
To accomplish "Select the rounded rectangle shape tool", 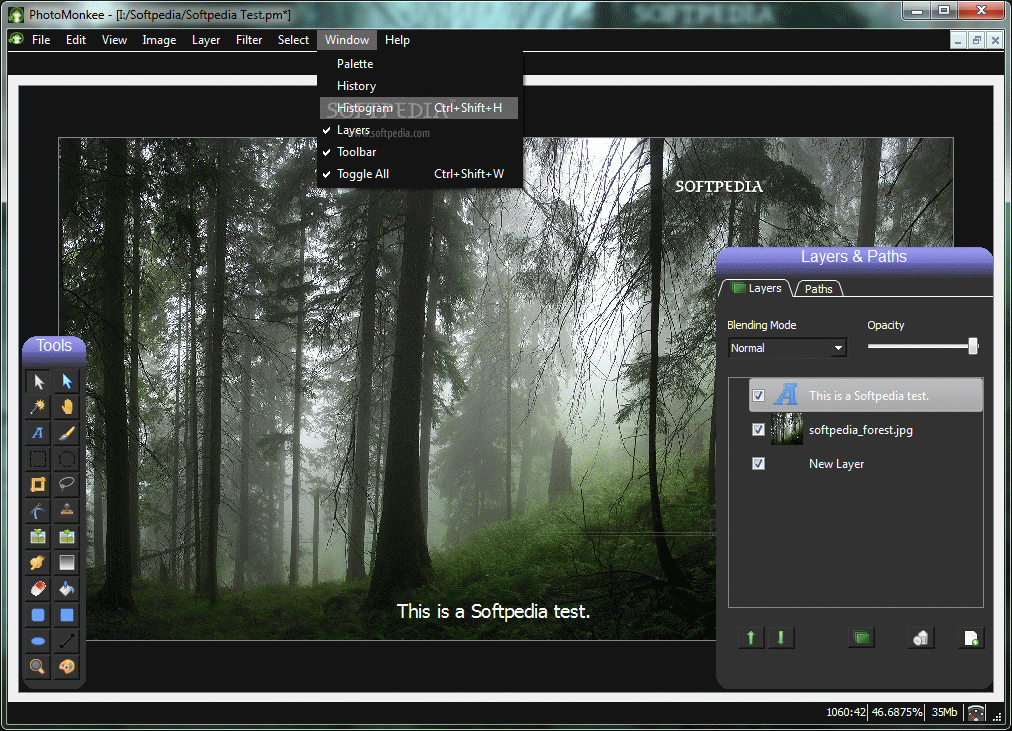I will coord(38,615).
